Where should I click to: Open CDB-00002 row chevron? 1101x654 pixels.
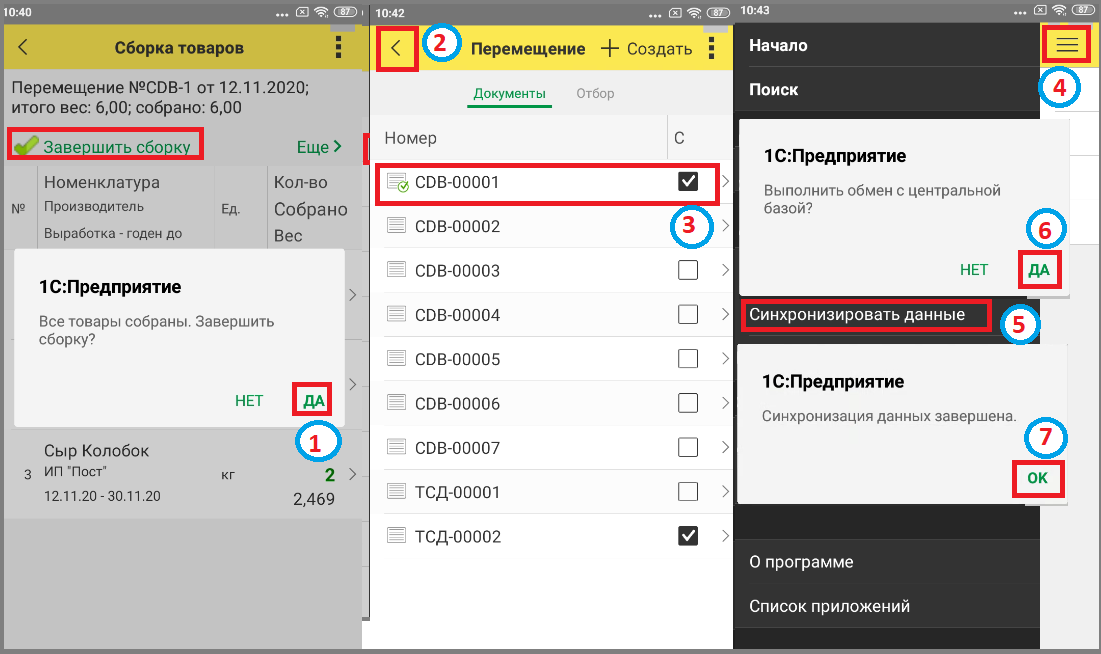click(x=725, y=225)
